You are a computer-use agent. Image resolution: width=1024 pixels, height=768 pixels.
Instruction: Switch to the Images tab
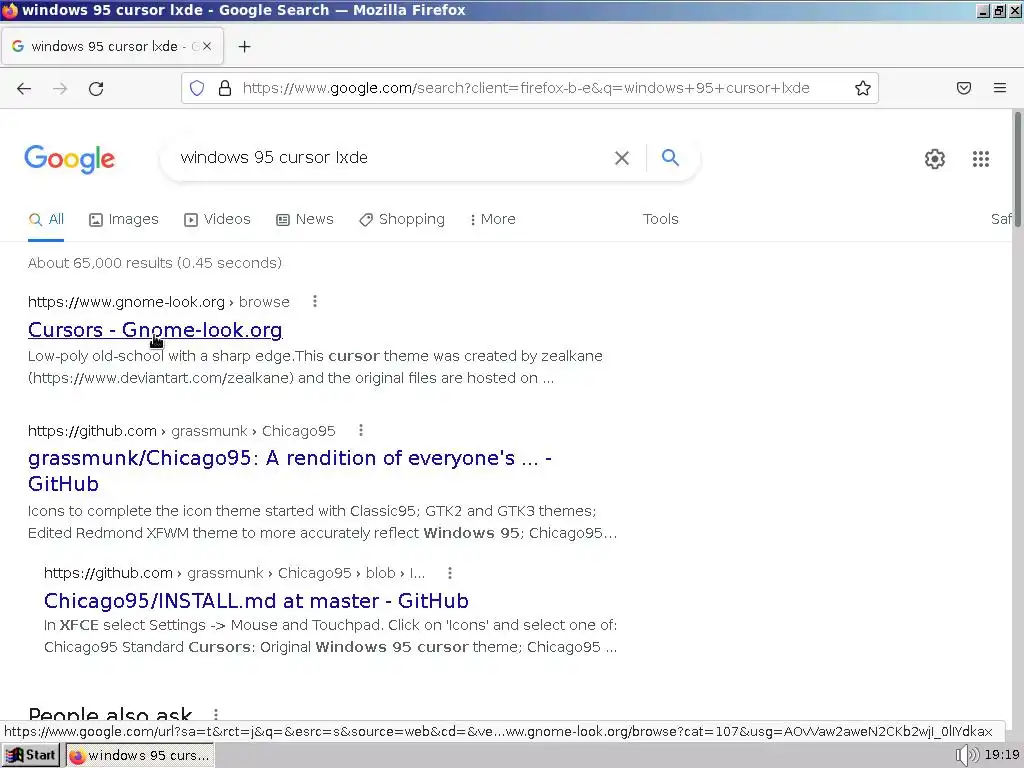[x=123, y=219]
